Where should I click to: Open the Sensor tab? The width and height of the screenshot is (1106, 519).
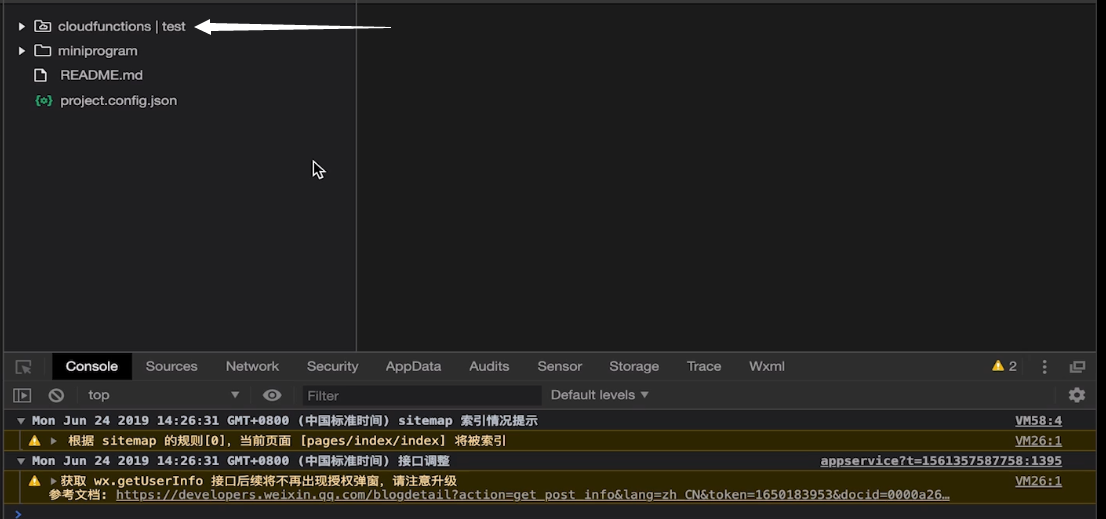coord(559,367)
